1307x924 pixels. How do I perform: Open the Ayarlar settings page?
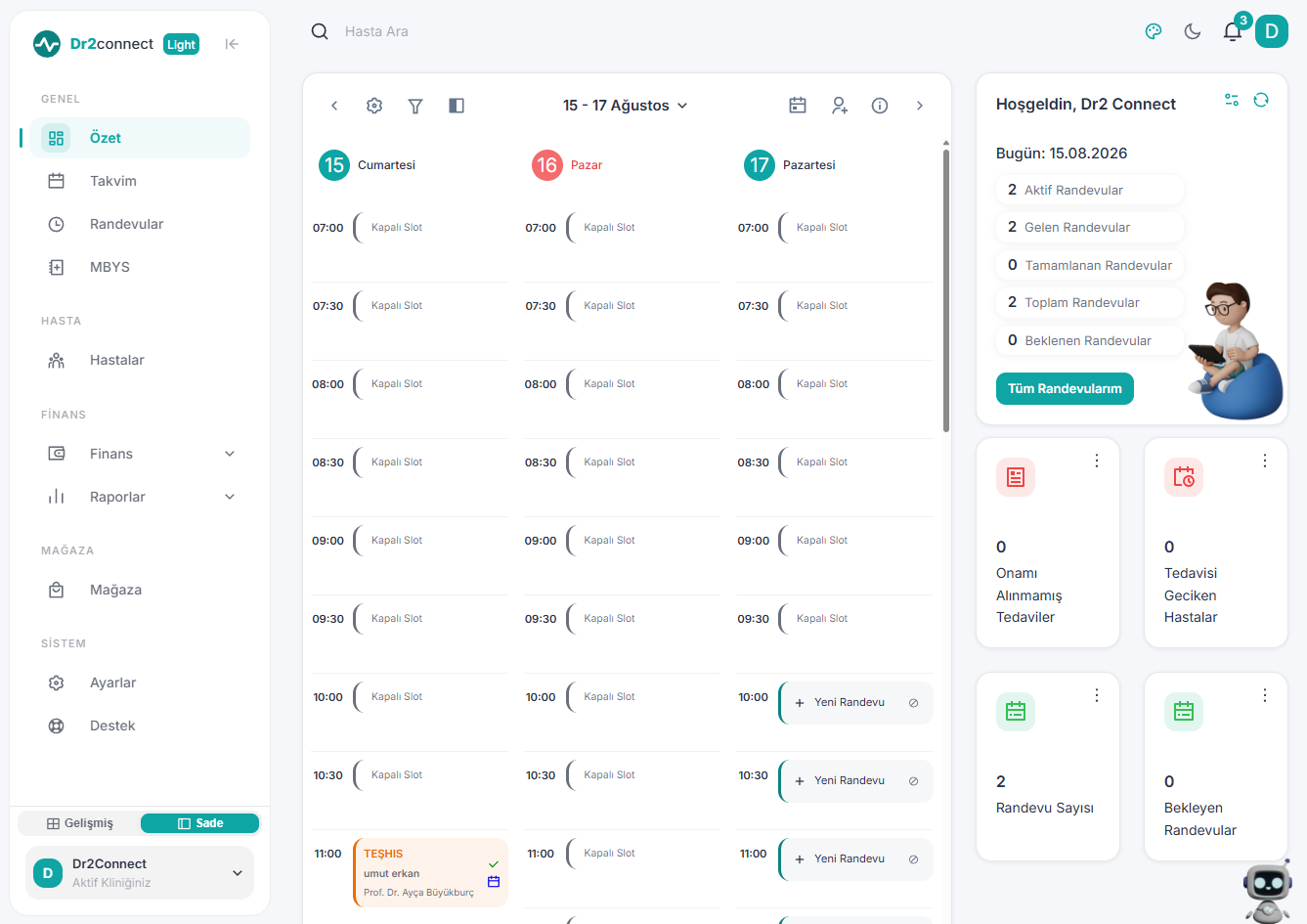tap(140, 682)
